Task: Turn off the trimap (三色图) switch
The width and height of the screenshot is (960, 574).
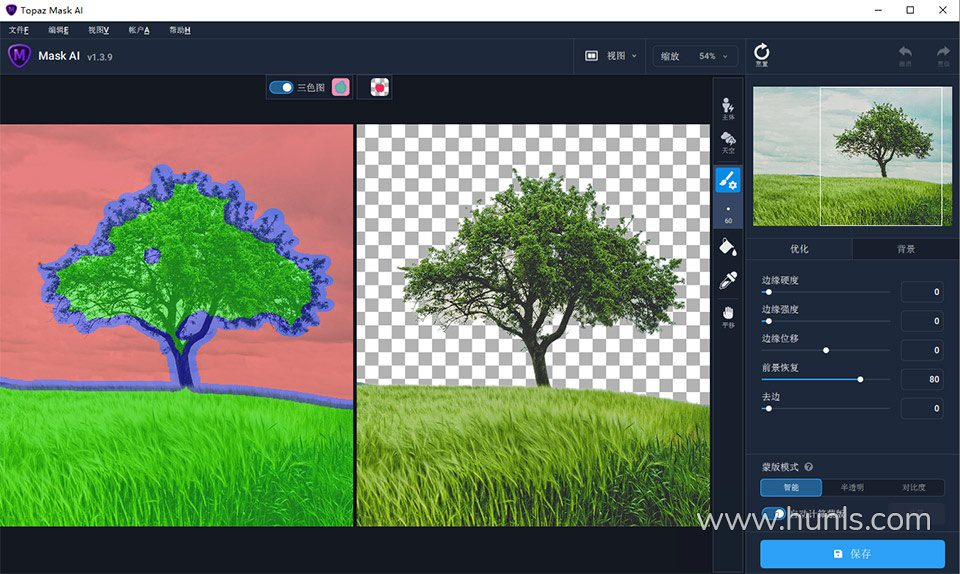Action: click(x=282, y=88)
